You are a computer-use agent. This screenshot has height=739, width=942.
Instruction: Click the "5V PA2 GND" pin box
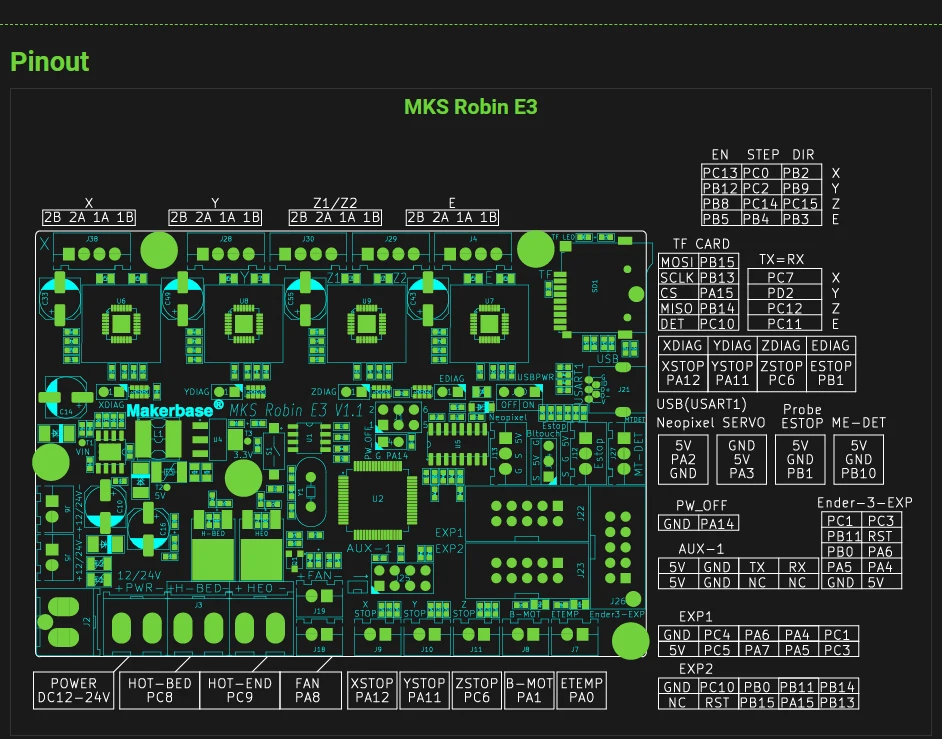[683, 460]
